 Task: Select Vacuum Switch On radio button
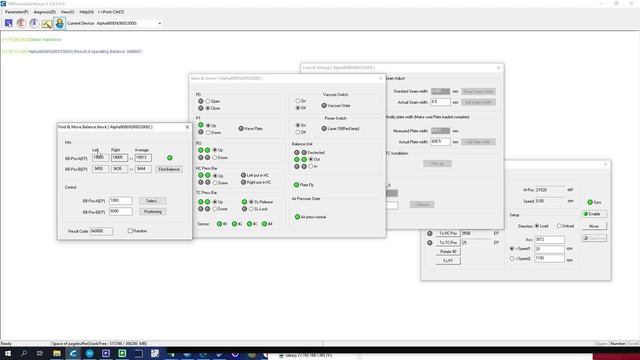[x=298, y=101]
